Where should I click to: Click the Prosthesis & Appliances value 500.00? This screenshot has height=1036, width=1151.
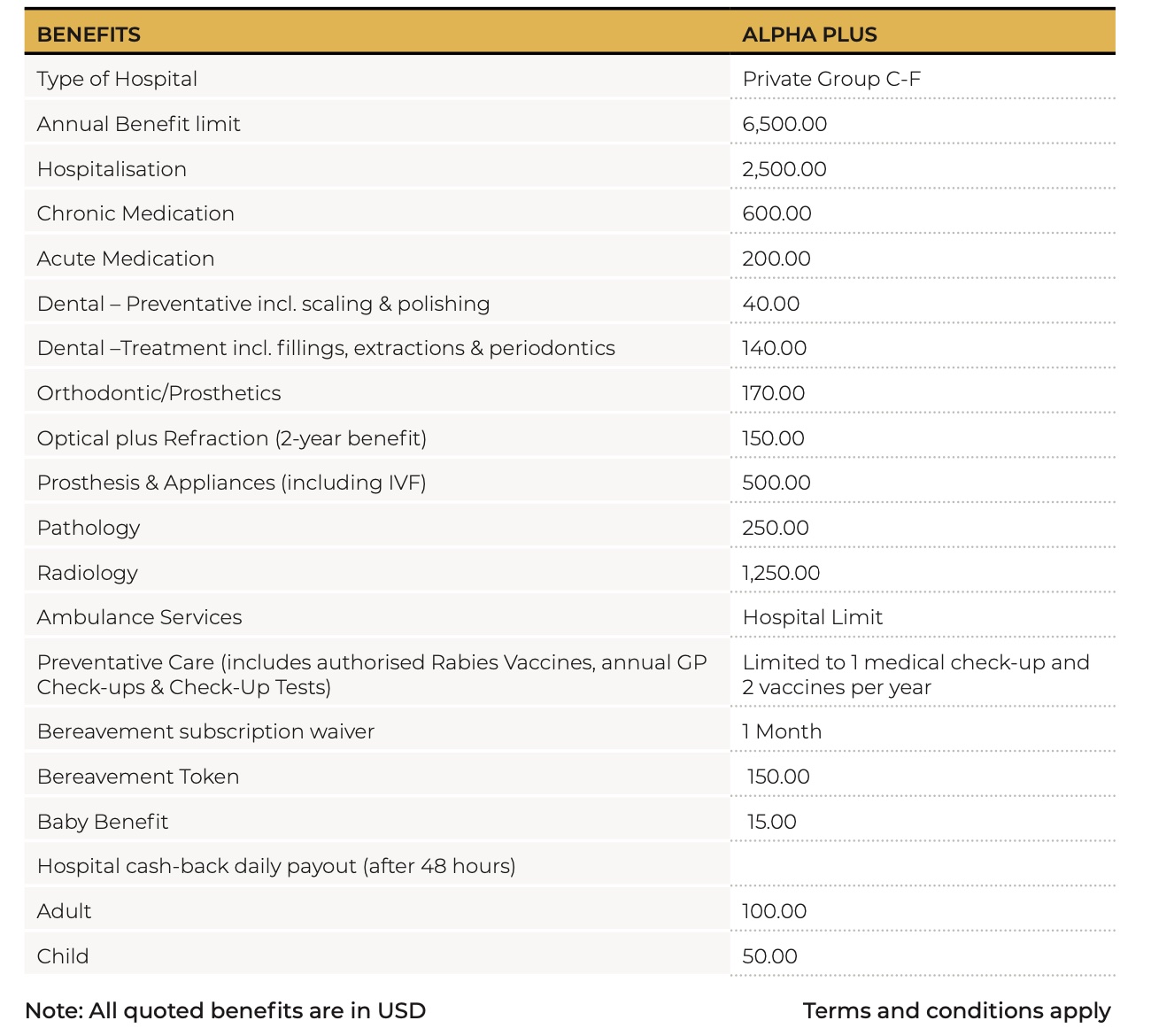[x=776, y=483]
